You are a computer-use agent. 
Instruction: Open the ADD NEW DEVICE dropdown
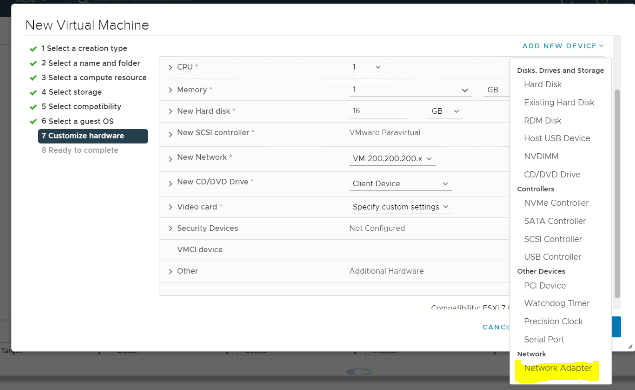point(563,46)
